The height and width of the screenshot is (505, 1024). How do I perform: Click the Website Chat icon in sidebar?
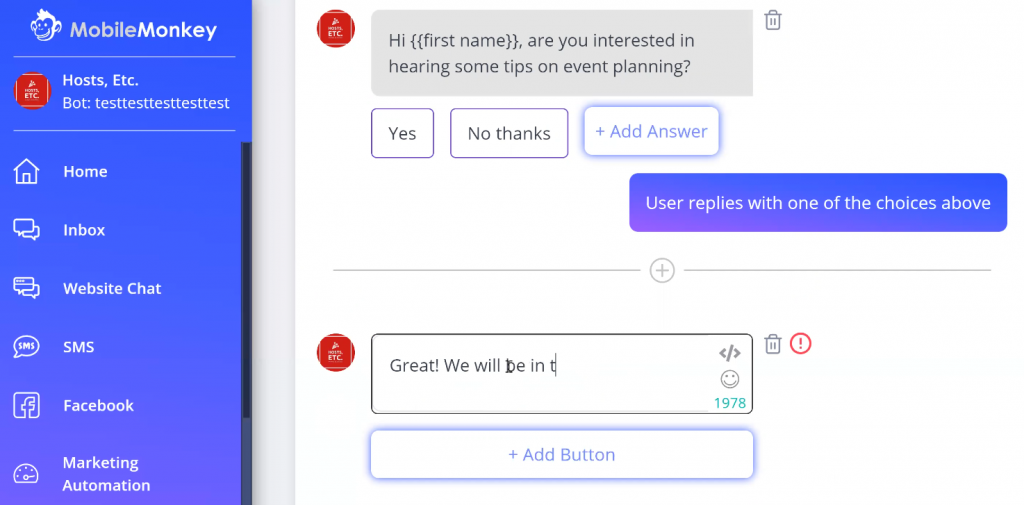(x=27, y=288)
